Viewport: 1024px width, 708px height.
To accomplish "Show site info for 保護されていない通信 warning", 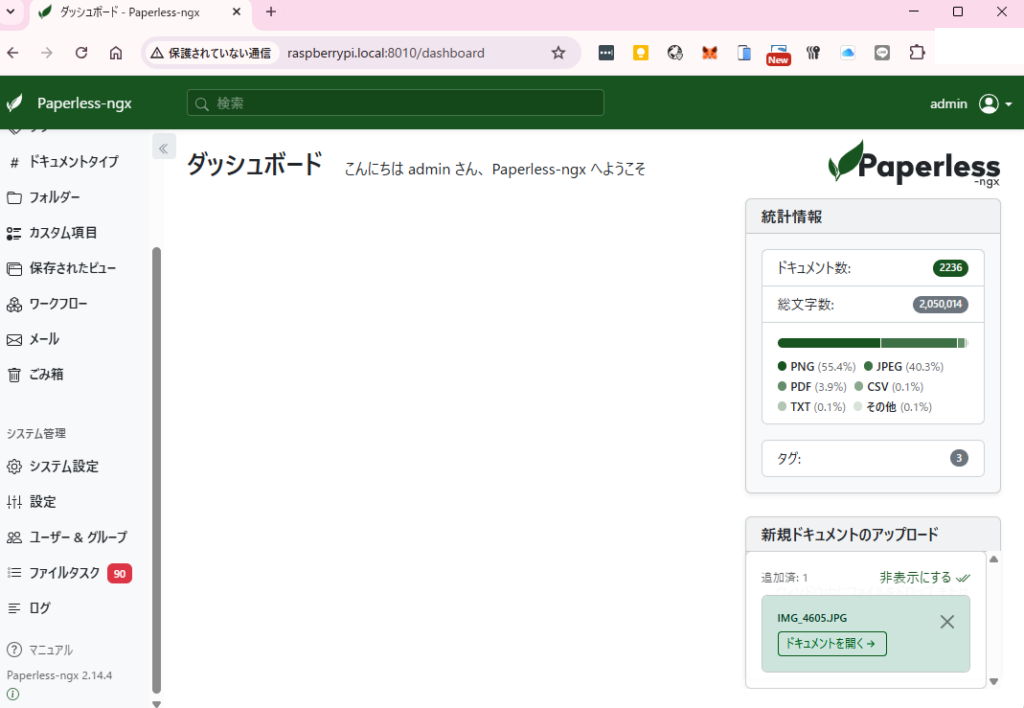I will point(210,53).
